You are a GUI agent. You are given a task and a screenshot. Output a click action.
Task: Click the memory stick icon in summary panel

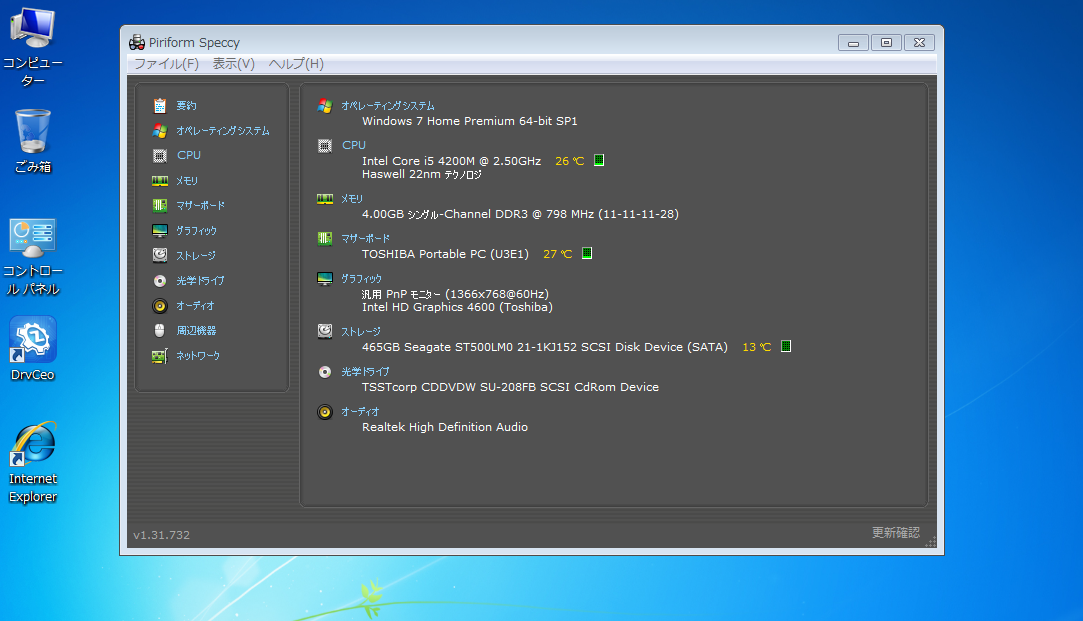click(325, 199)
